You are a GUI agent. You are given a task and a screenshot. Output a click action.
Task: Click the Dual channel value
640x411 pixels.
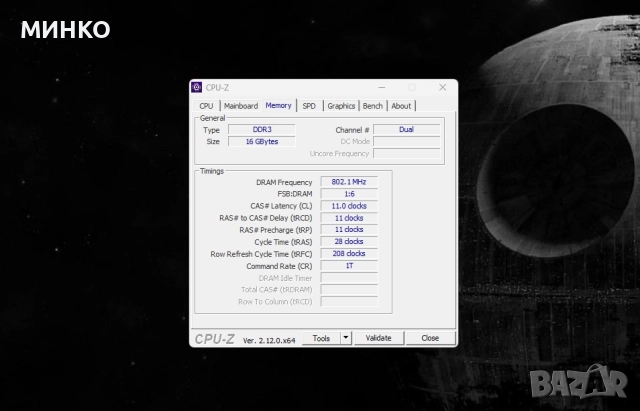(x=407, y=130)
